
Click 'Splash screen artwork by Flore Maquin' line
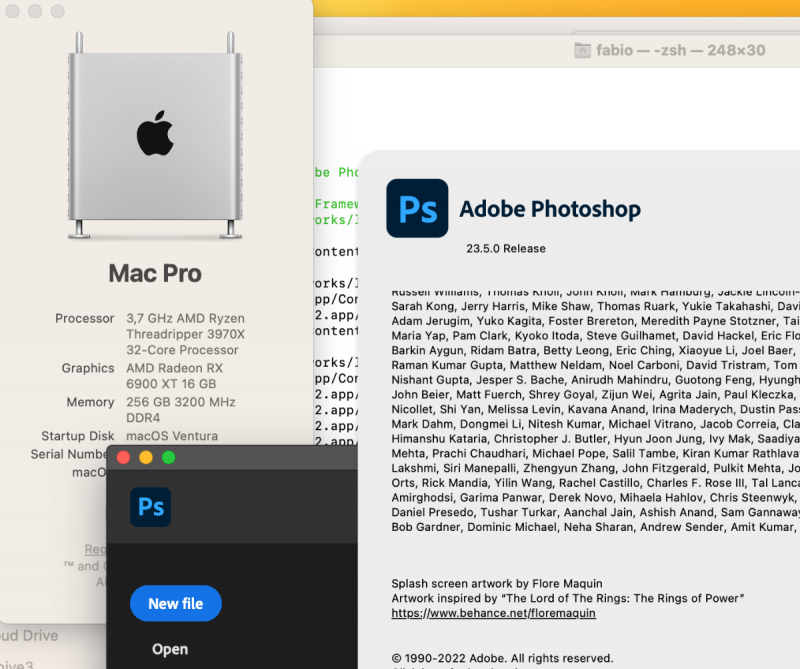pyautogui.click(x=497, y=583)
